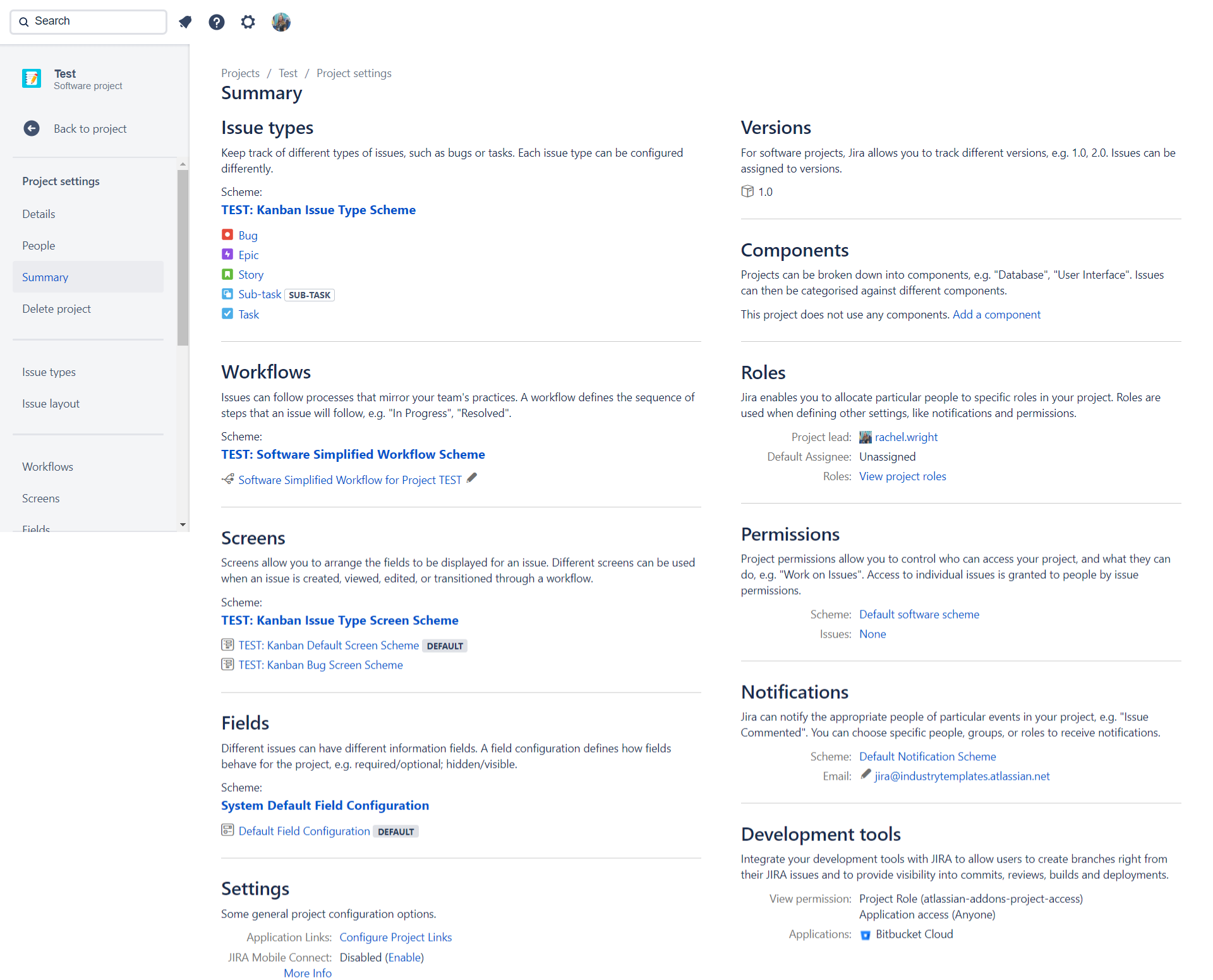Click the Test project logo icon
The image size is (1213, 980).
click(x=32, y=78)
